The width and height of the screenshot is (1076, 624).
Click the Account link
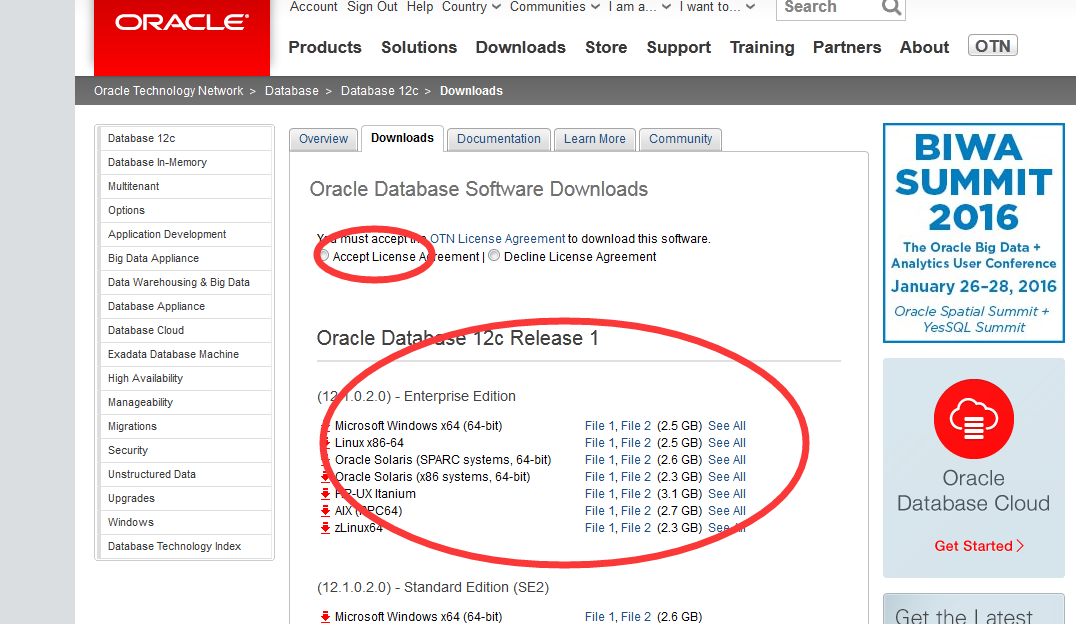tap(314, 7)
